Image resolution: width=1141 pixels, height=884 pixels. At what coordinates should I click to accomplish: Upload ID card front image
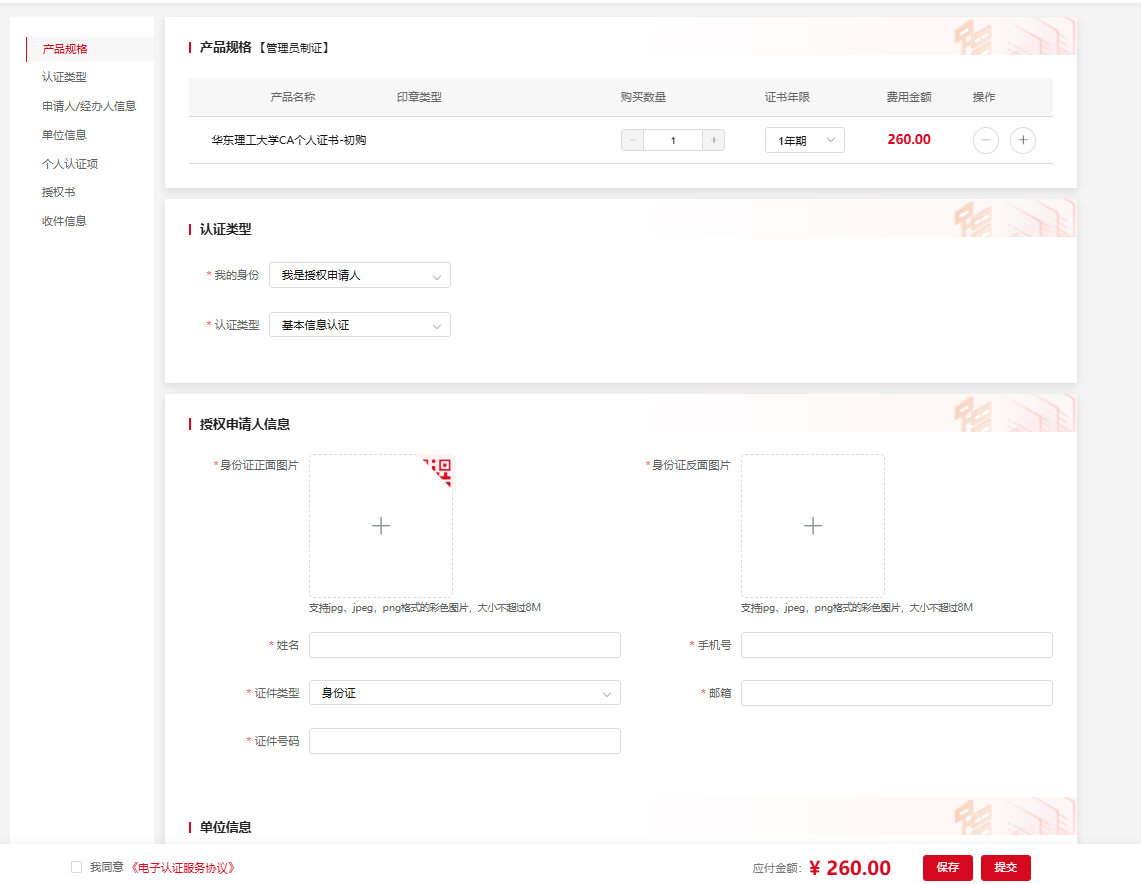[x=381, y=526]
